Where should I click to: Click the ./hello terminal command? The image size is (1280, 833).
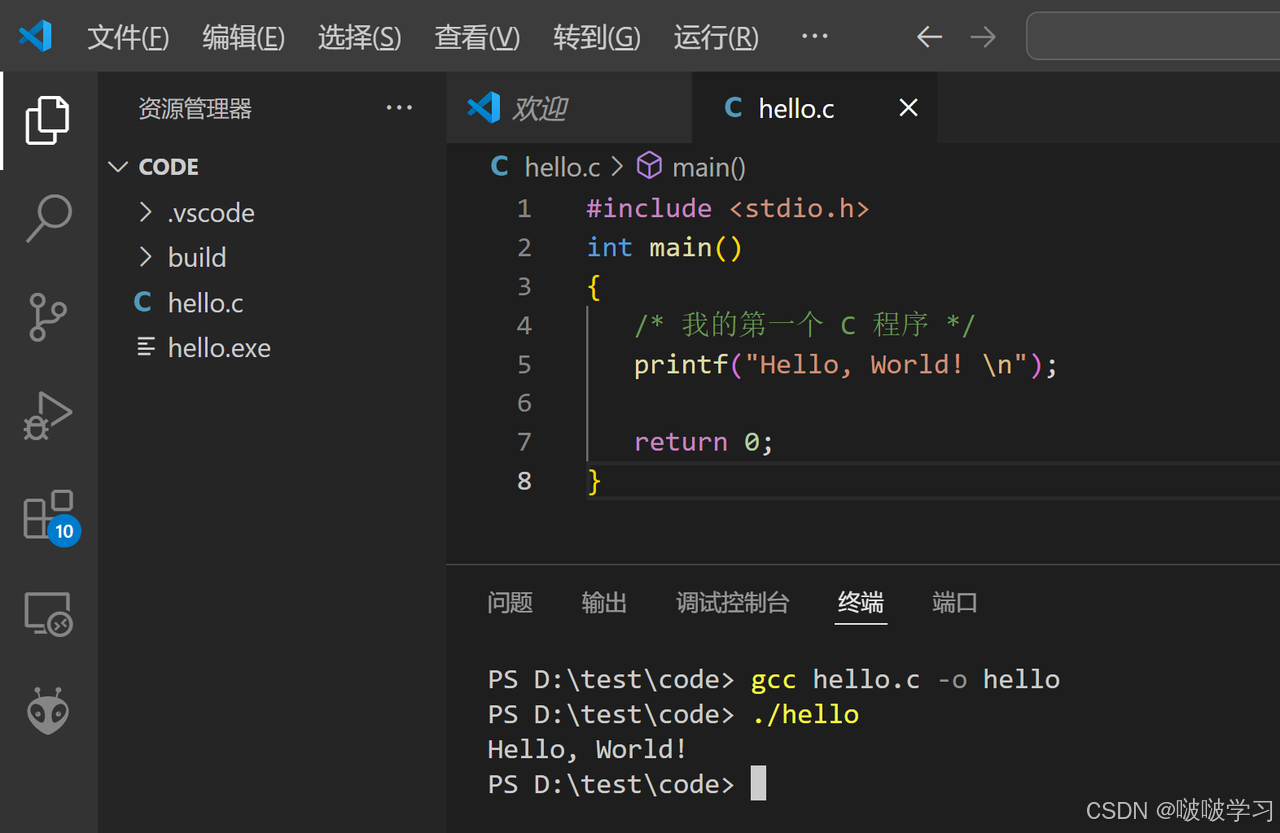(x=806, y=714)
